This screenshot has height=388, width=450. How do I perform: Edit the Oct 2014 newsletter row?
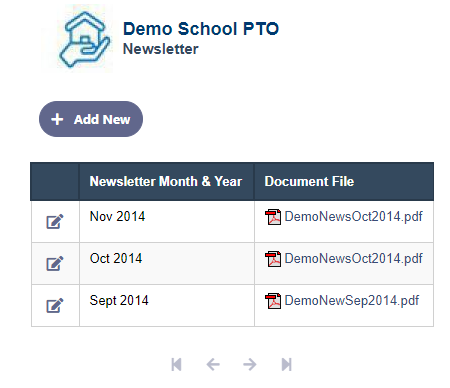pyautogui.click(x=55, y=263)
